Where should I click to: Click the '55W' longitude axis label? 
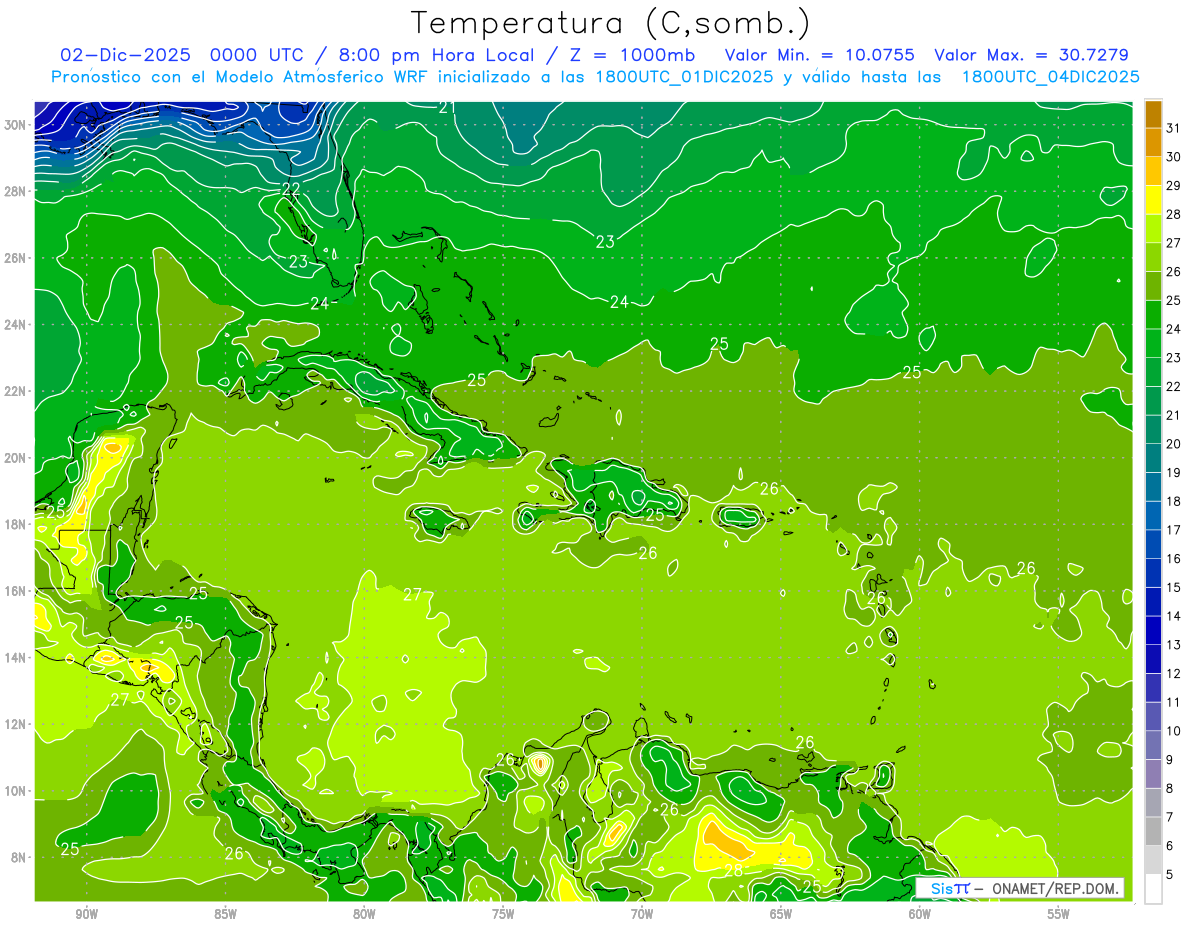[1058, 913]
